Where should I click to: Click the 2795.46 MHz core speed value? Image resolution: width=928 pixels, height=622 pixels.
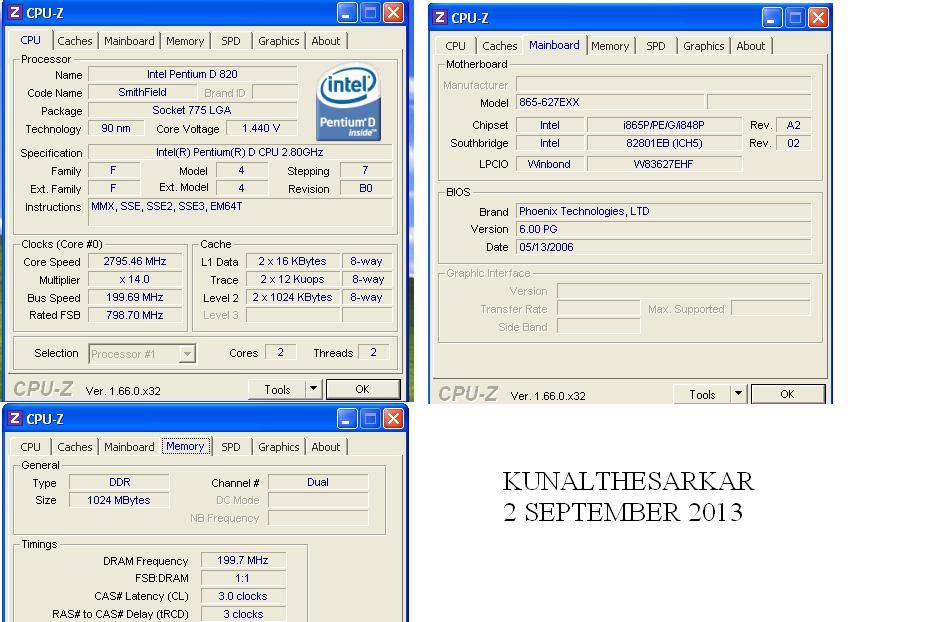coord(135,261)
